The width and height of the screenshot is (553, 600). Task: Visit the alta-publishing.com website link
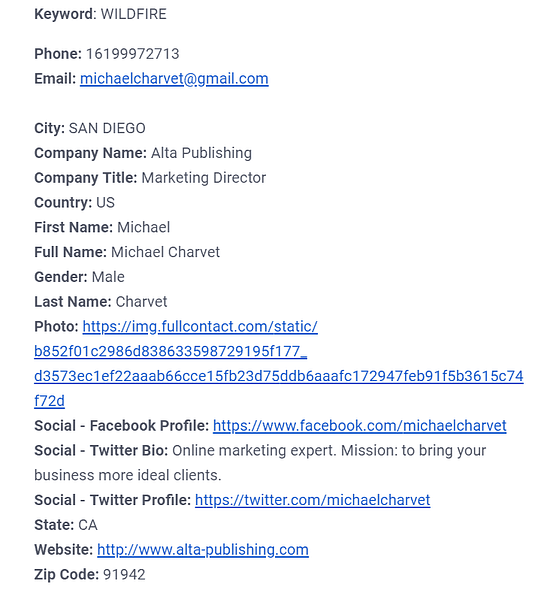(203, 550)
